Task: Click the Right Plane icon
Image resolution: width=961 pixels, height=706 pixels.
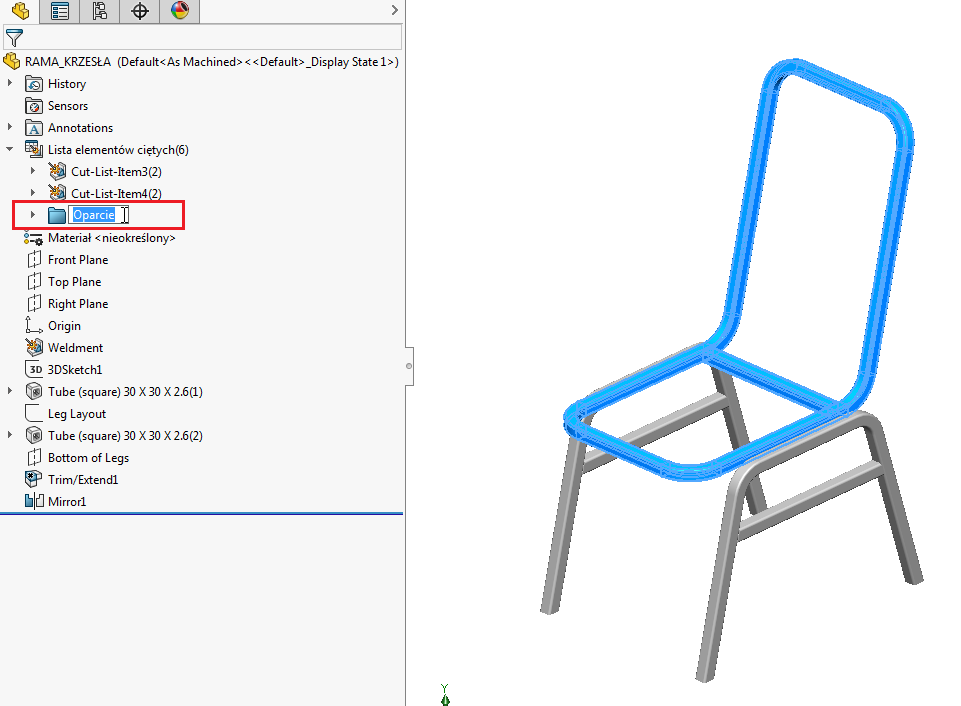Action: [34, 304]
